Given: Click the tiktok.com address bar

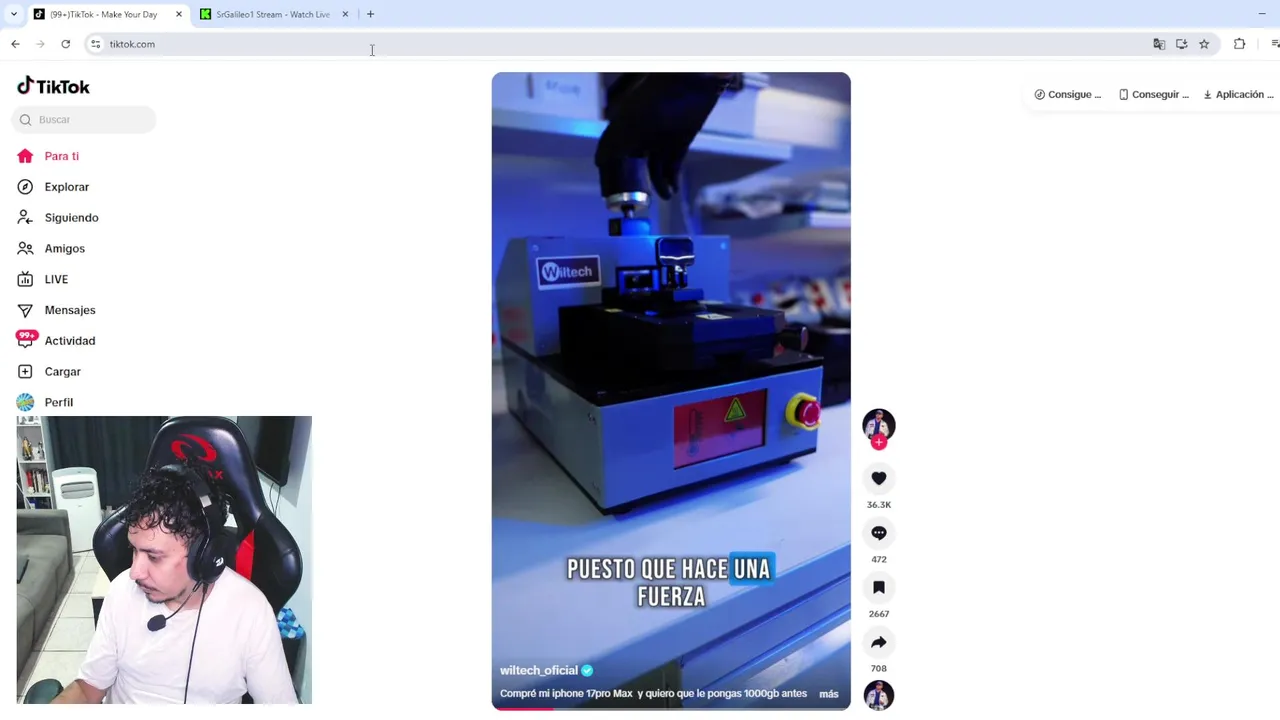Looking at the screenshot, I should pyautogui.click(x=620, y=44).
